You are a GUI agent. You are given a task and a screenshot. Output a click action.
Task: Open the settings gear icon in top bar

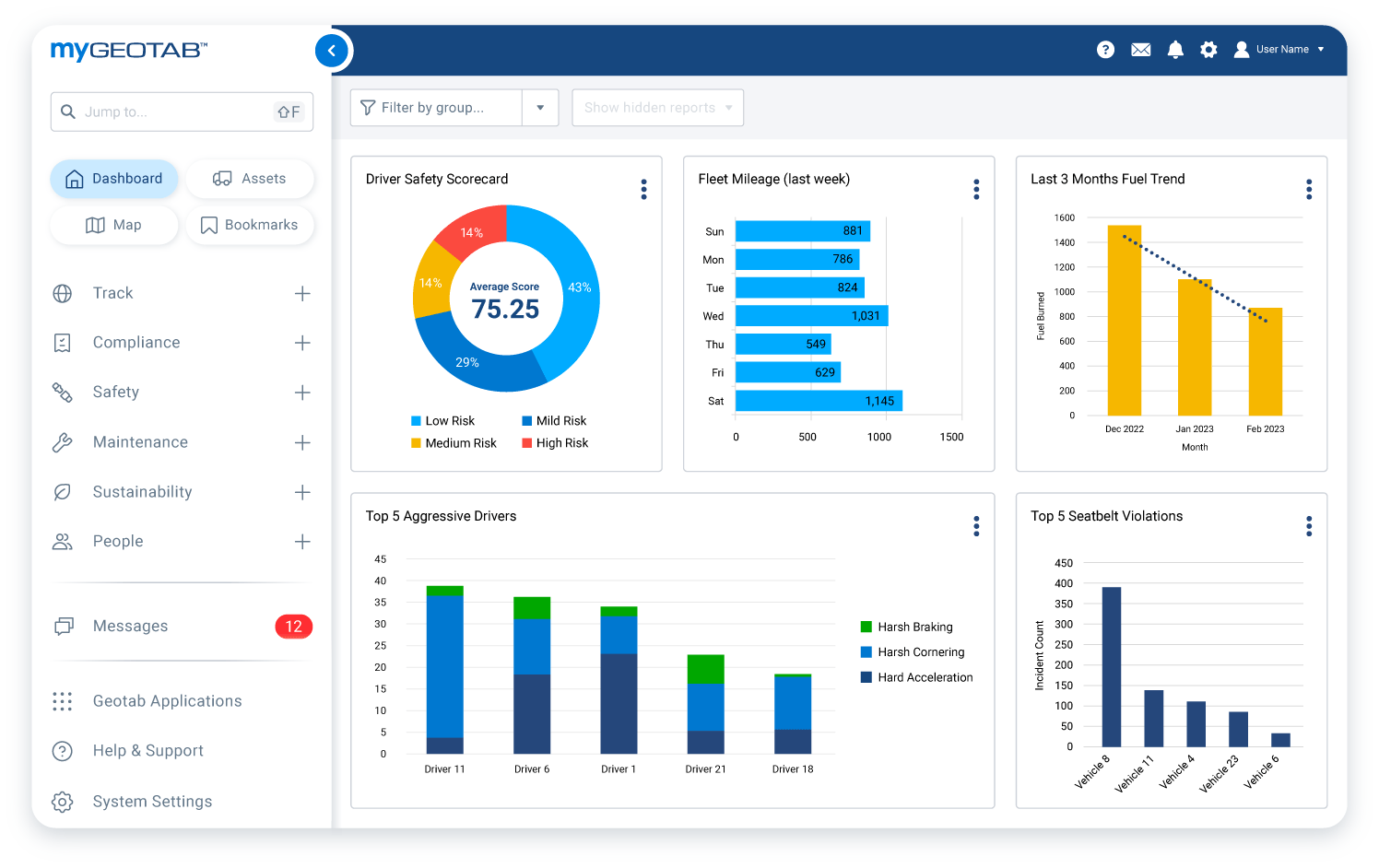[x=1208, y=50]
